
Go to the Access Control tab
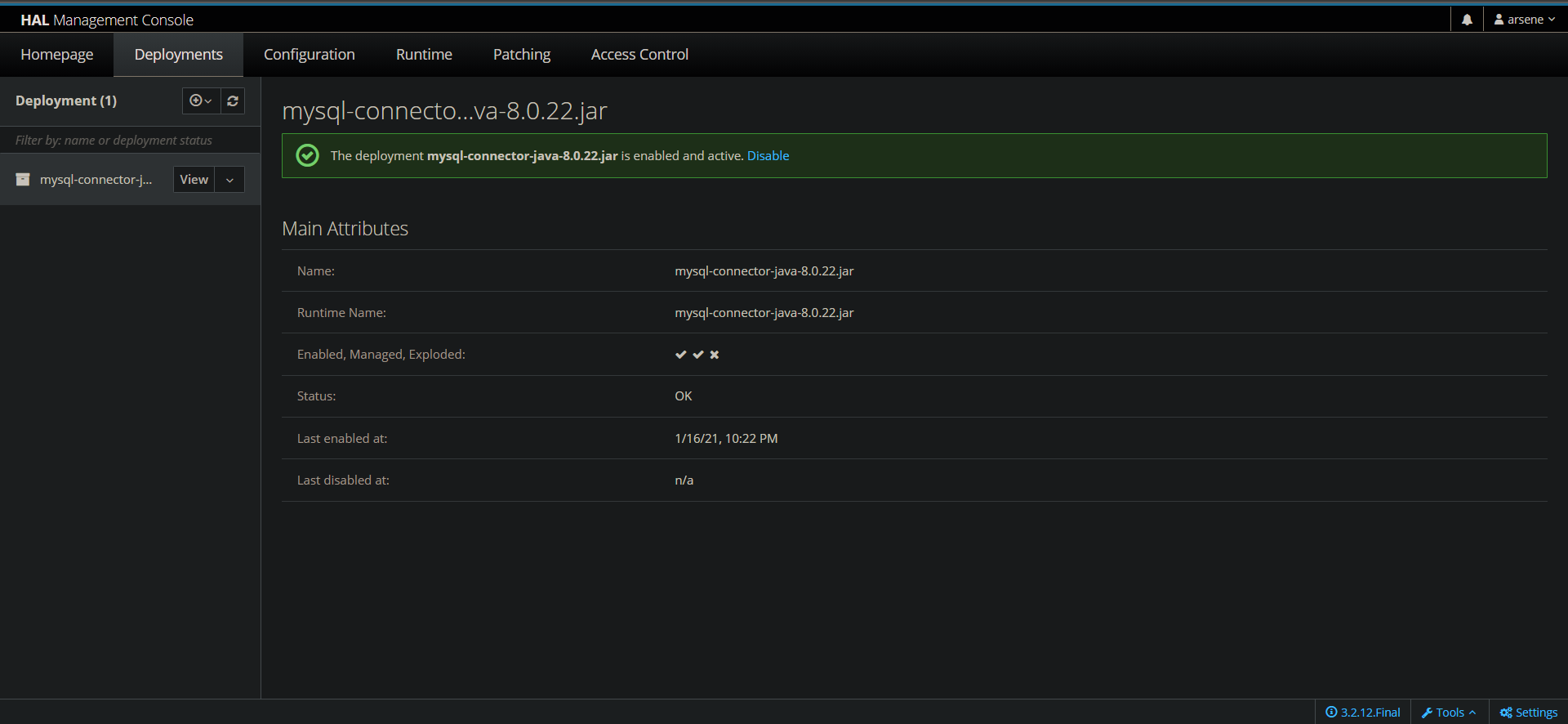(639, 55)
